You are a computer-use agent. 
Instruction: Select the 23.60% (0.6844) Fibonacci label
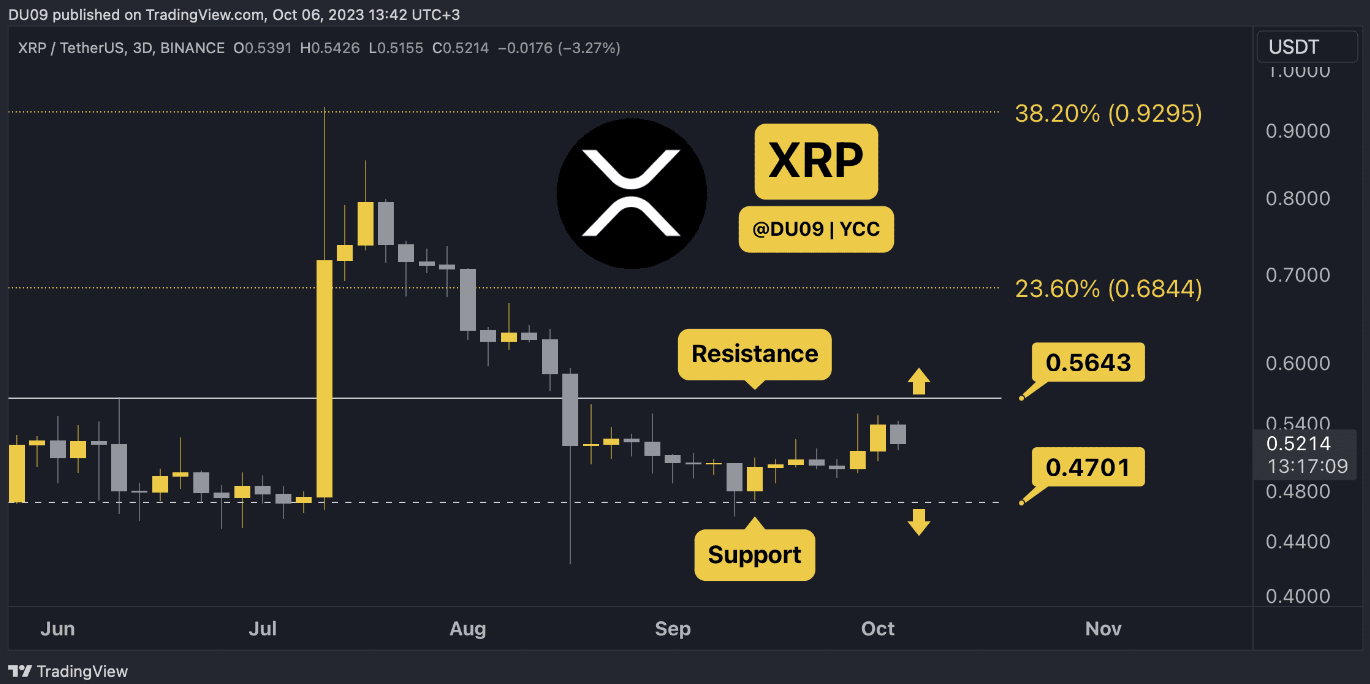(x=1108, y=289)
